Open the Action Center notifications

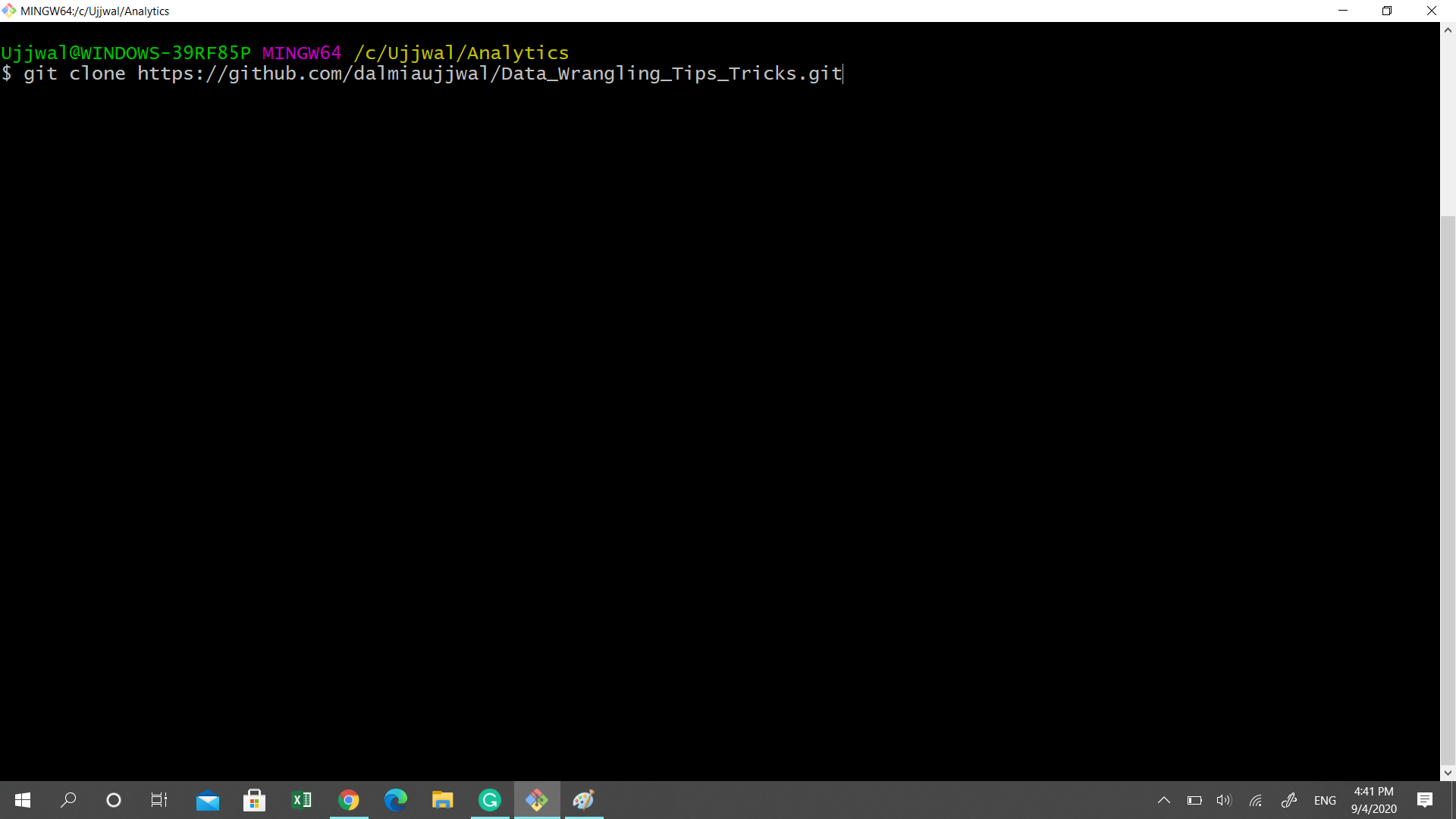pyautogui.click(x=1425, y=800)
